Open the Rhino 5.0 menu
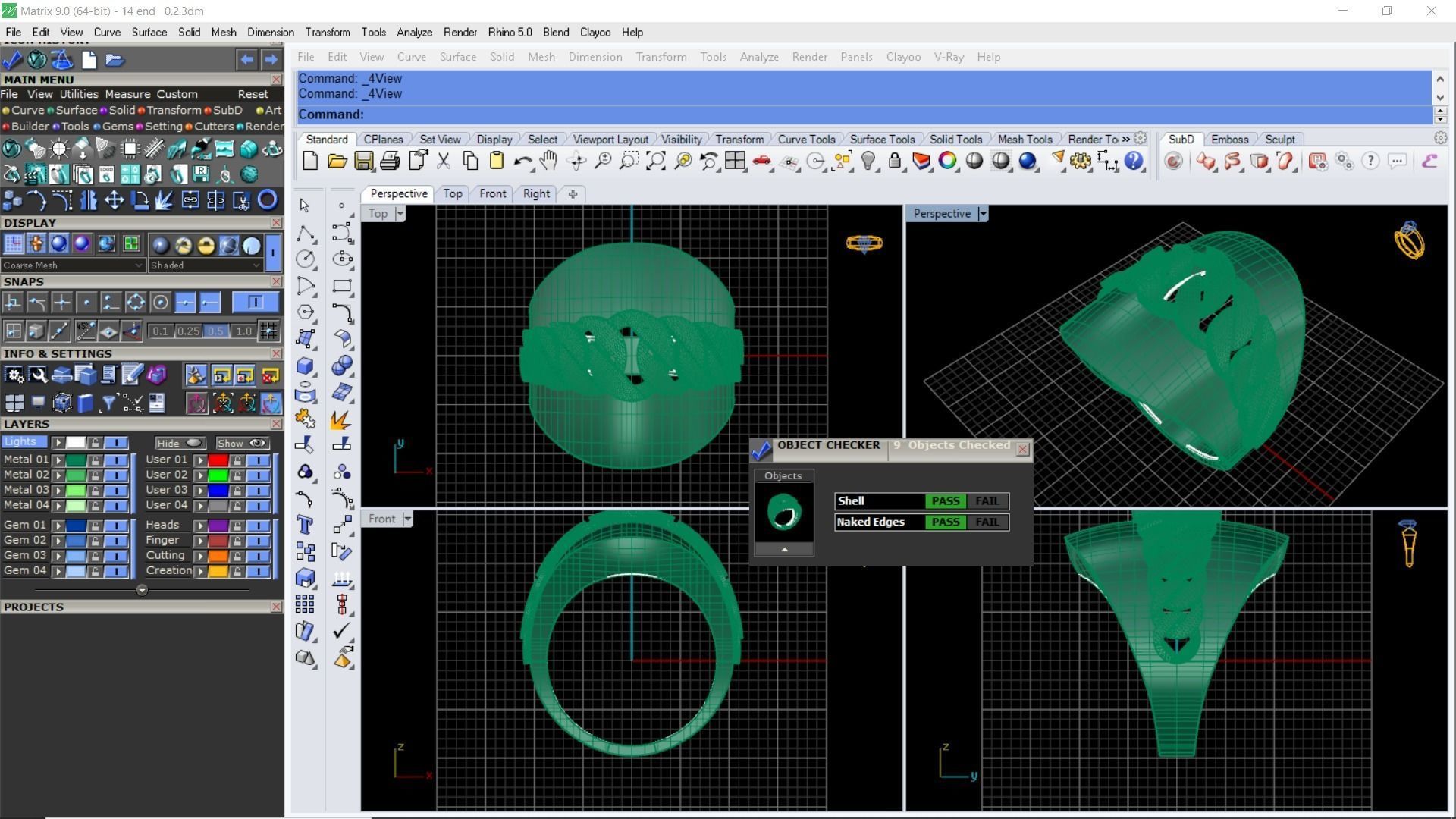1456x819 pixels. tap(510, 33)
